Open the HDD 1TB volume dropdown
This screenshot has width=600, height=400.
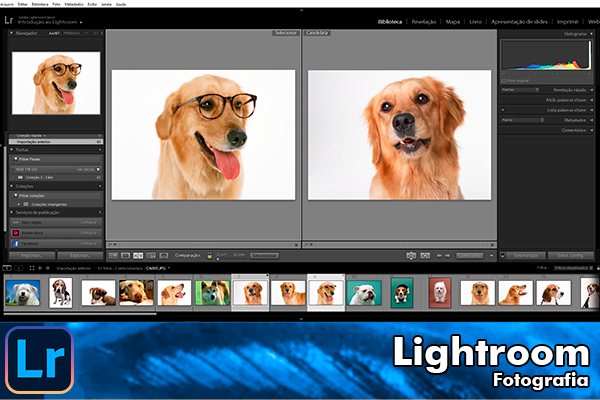(98, 169)
